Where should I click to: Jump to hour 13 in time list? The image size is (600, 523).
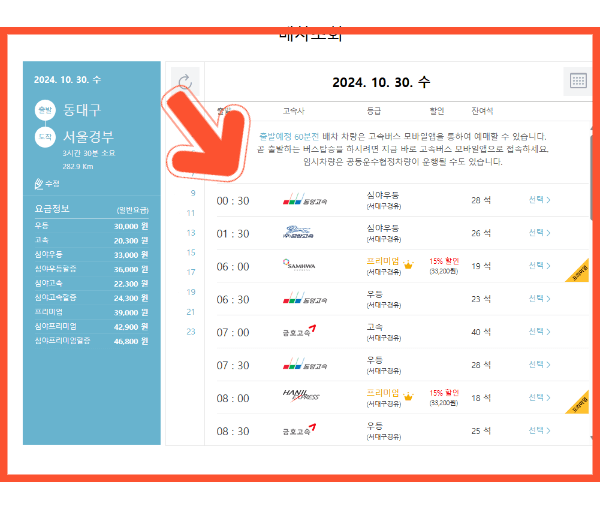tap(191, 233)
